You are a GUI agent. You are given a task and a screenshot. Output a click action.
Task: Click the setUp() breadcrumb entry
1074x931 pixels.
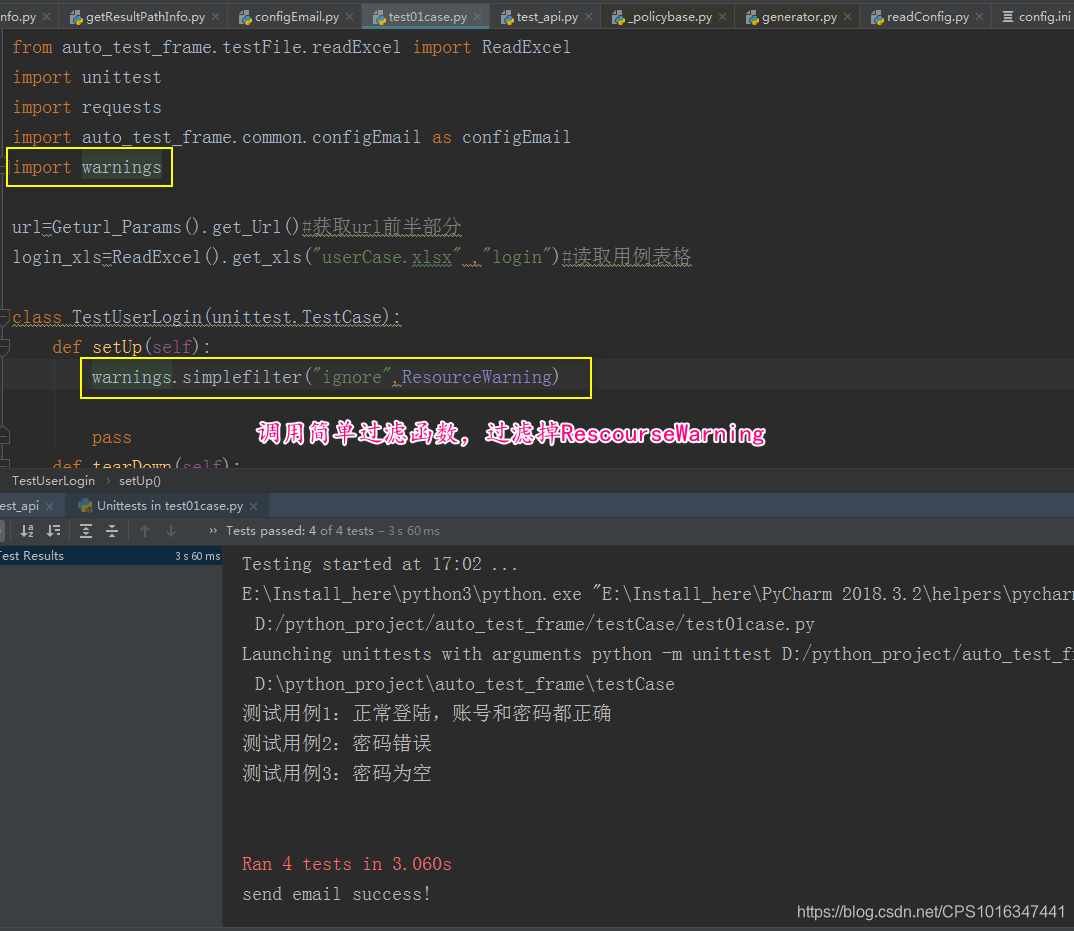139,481
